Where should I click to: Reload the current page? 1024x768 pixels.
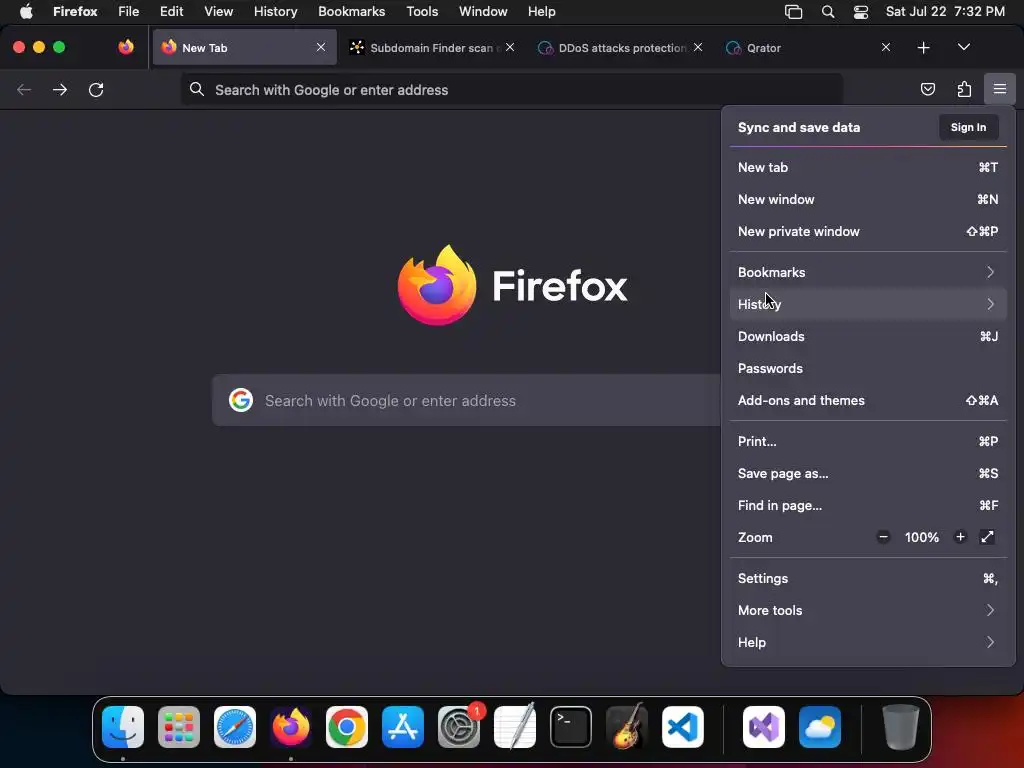(96, 89)
